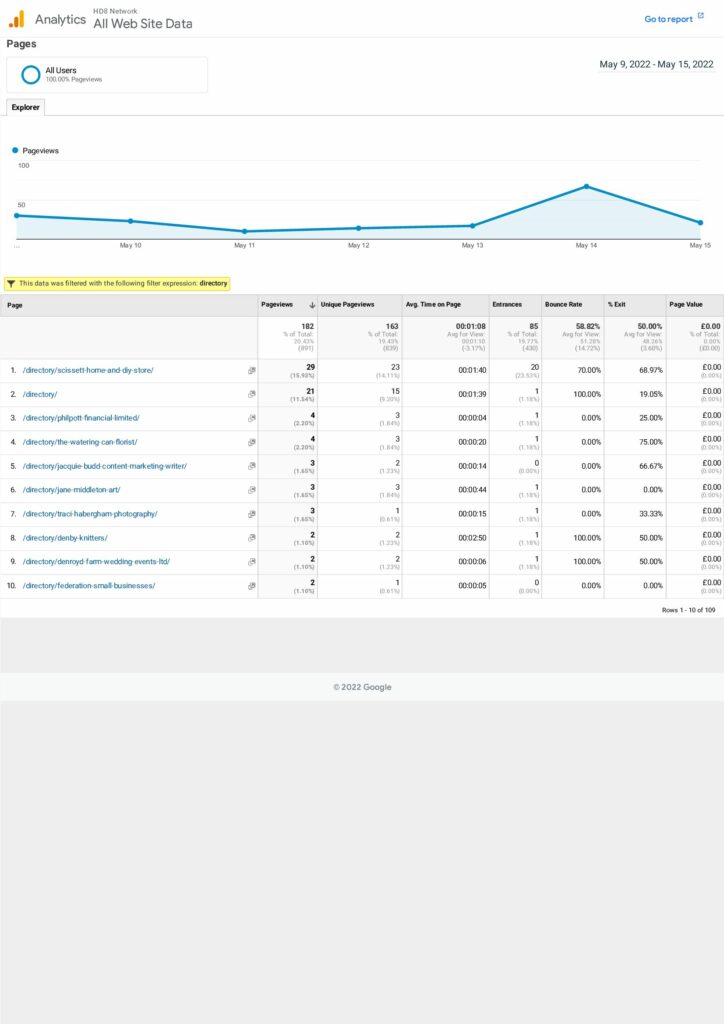Screen dimensions: 724x1024
Task: Open /directory/traci-habergham-photography/ link
Action: coord(90,514)
